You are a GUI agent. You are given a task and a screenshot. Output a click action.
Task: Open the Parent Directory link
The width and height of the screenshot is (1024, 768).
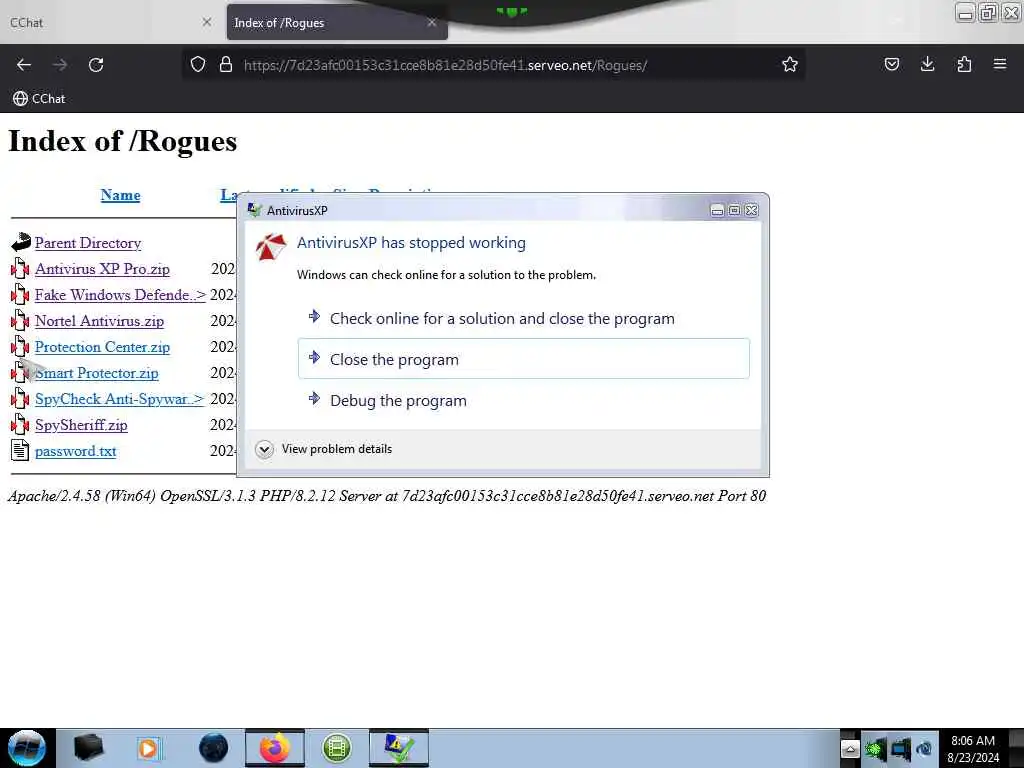[88, 243]
